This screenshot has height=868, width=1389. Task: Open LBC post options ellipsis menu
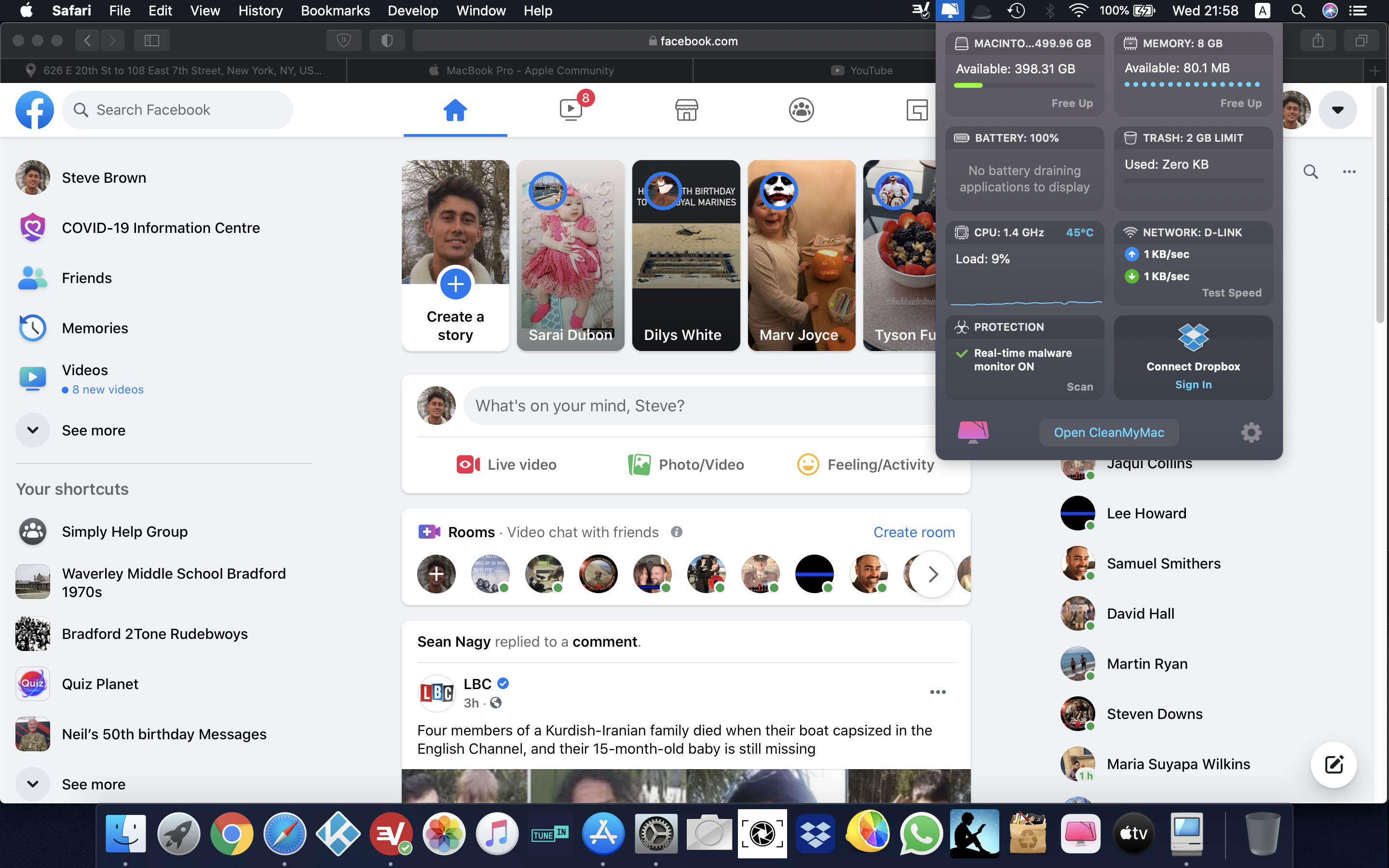pos(938,692)
